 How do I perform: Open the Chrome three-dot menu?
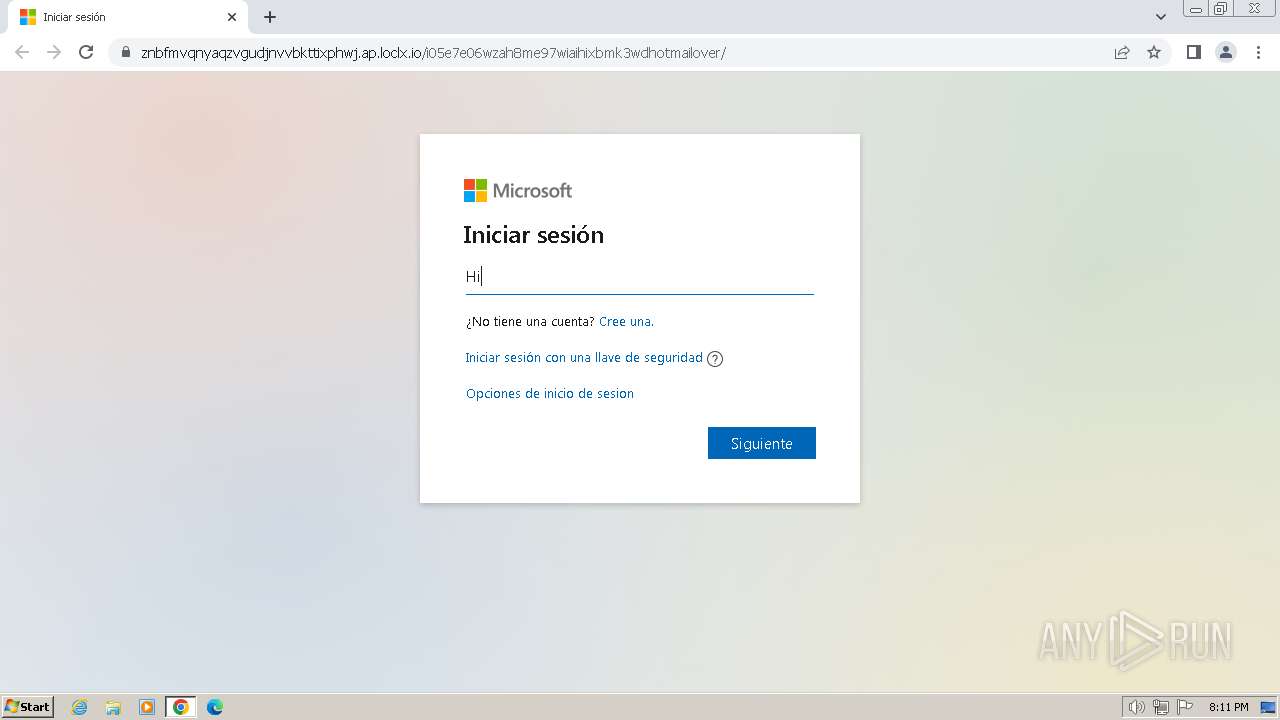tap(1258, 53)
